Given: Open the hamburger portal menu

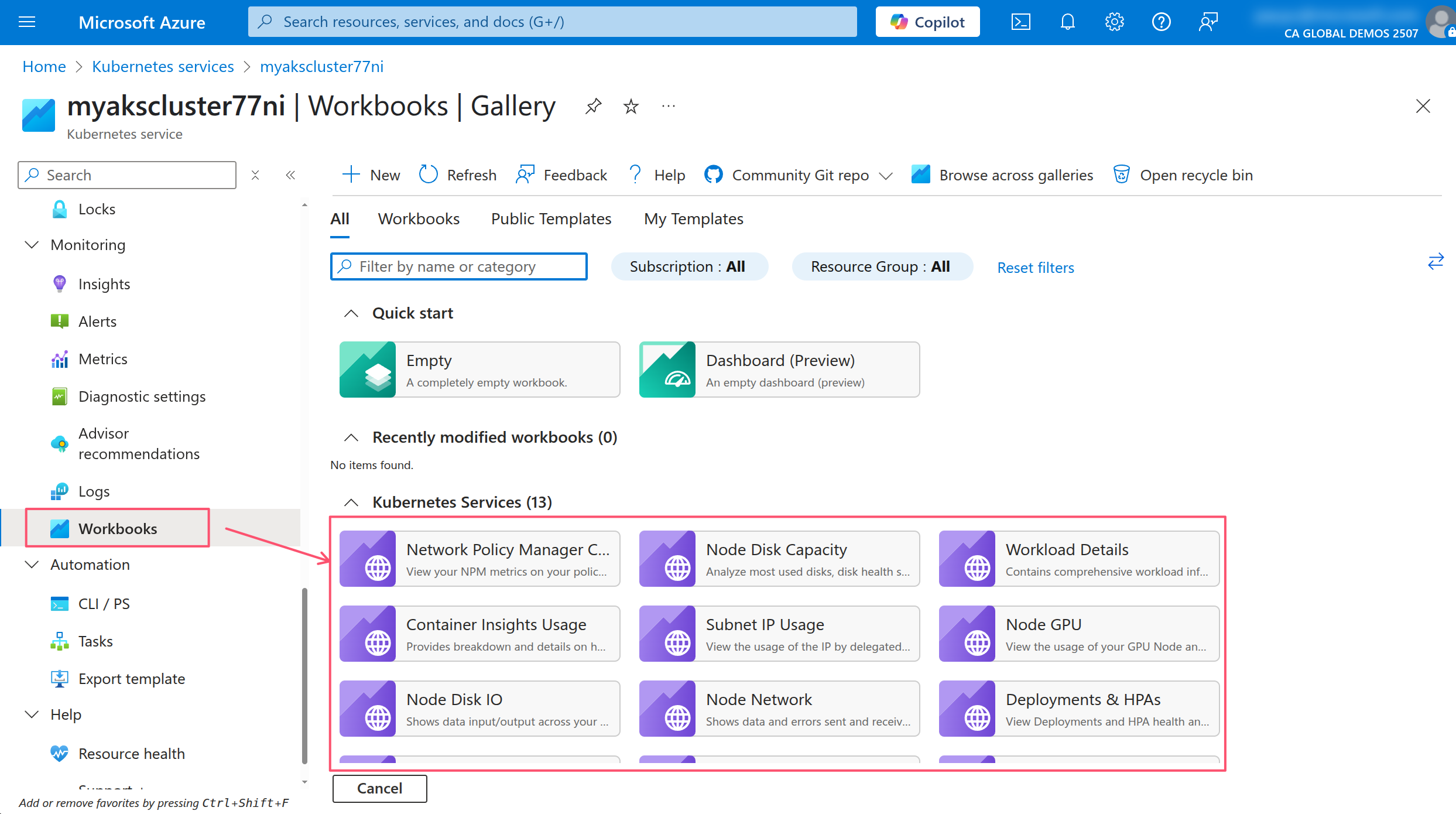Looking at the screenshot, I should [27, 22].
